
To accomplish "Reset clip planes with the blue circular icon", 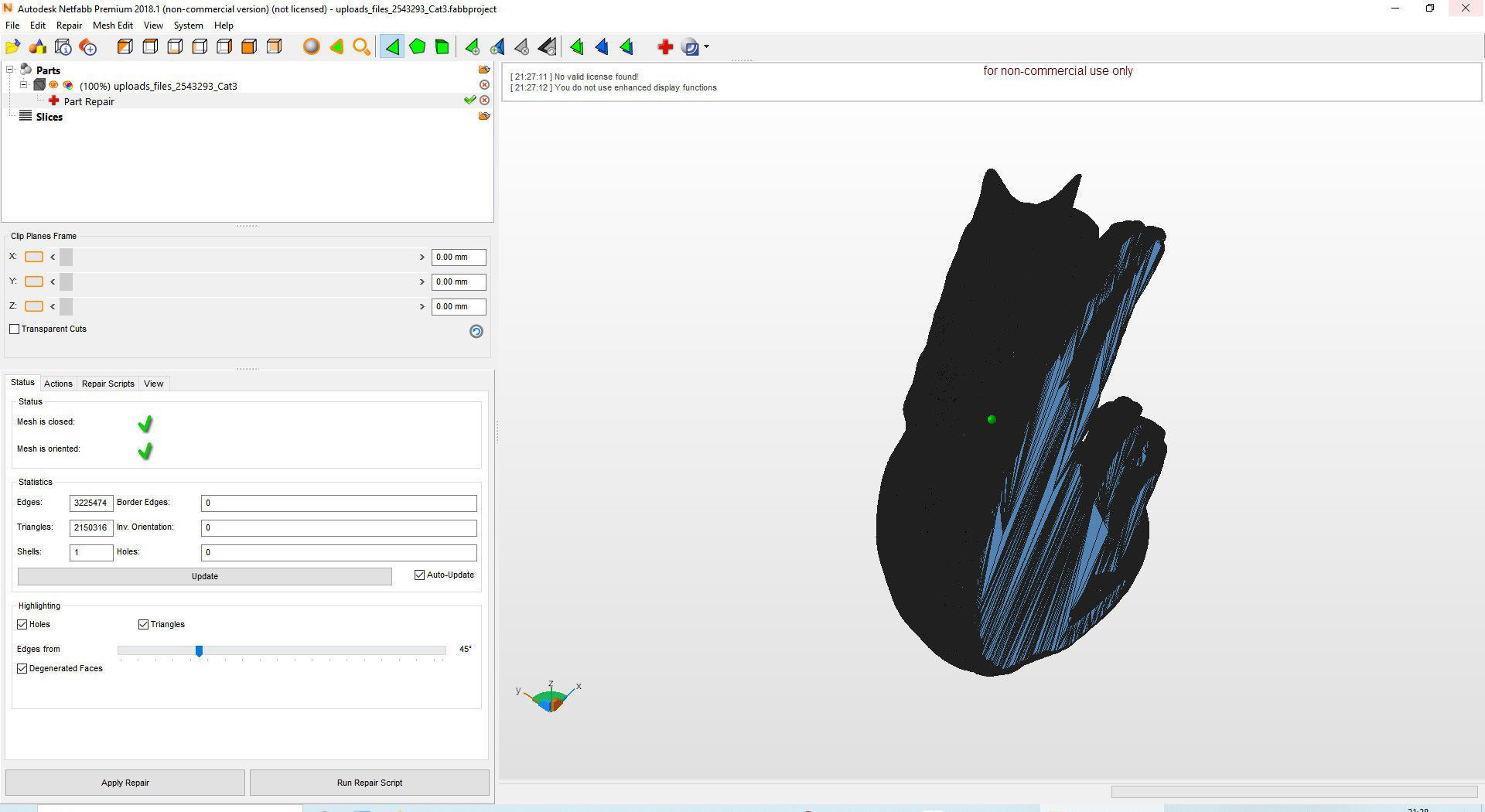I will click(x=476, y=331).
